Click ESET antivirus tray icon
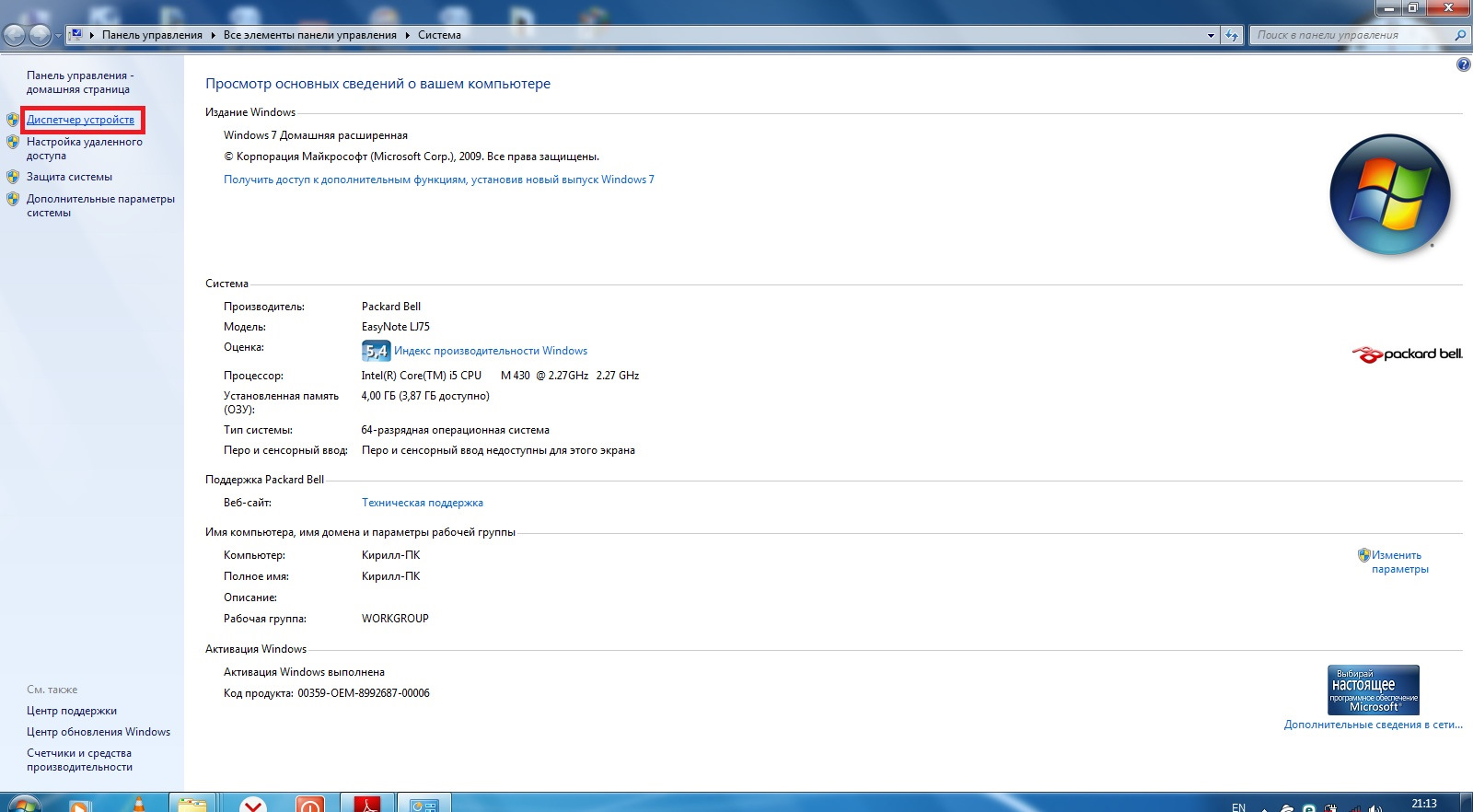1473x812 pixels. 1309,808
